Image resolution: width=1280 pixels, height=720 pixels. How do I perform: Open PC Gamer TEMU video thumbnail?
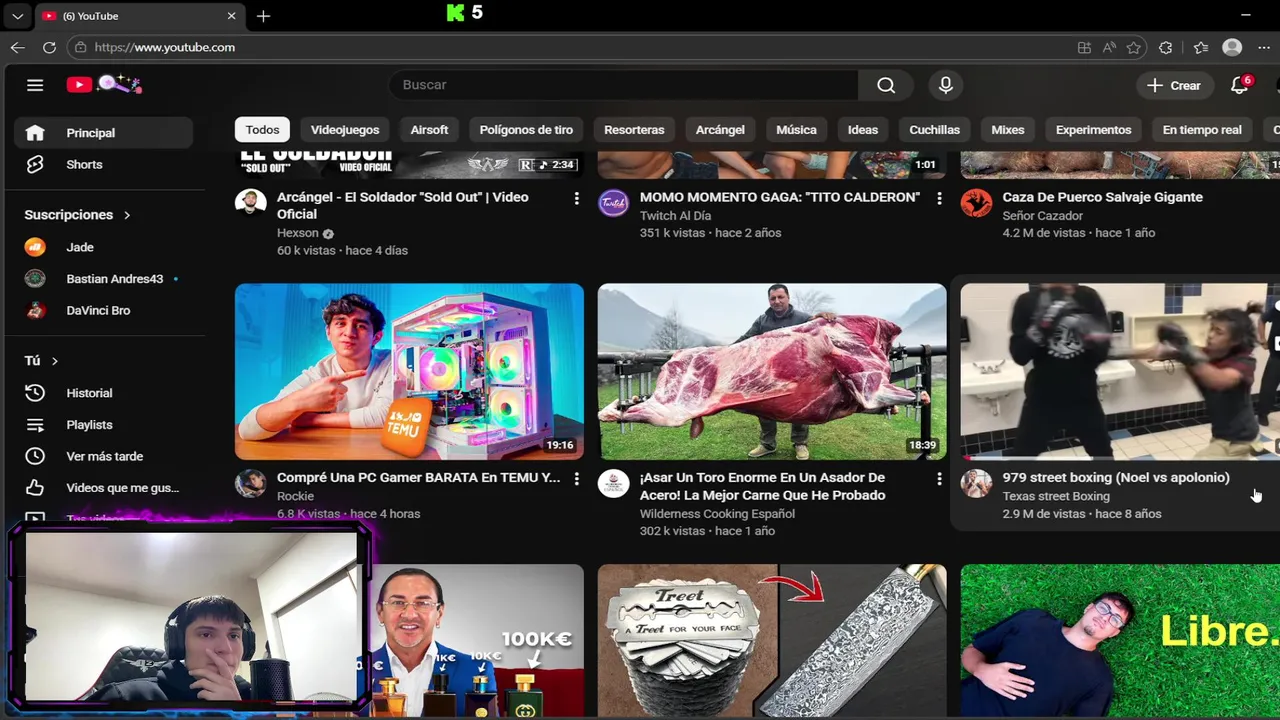click(x=409, y=372)
